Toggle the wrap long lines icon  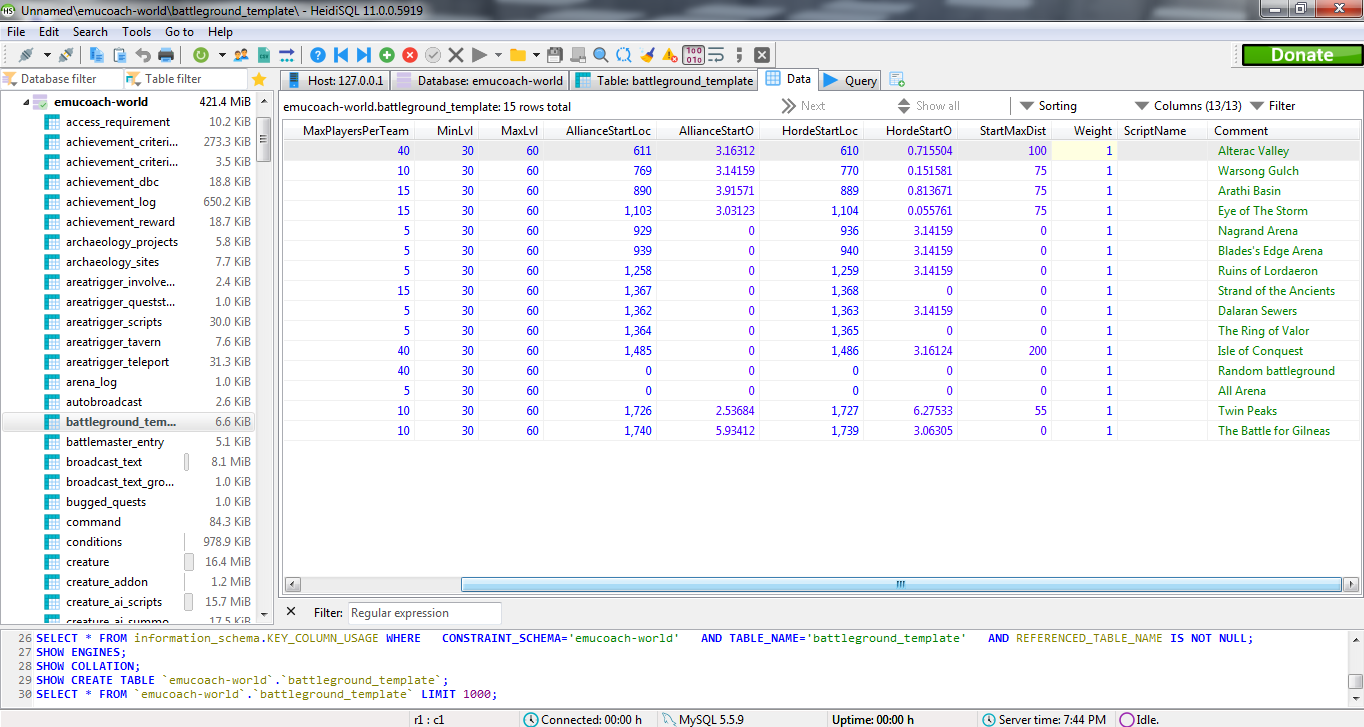click(715, 55)
